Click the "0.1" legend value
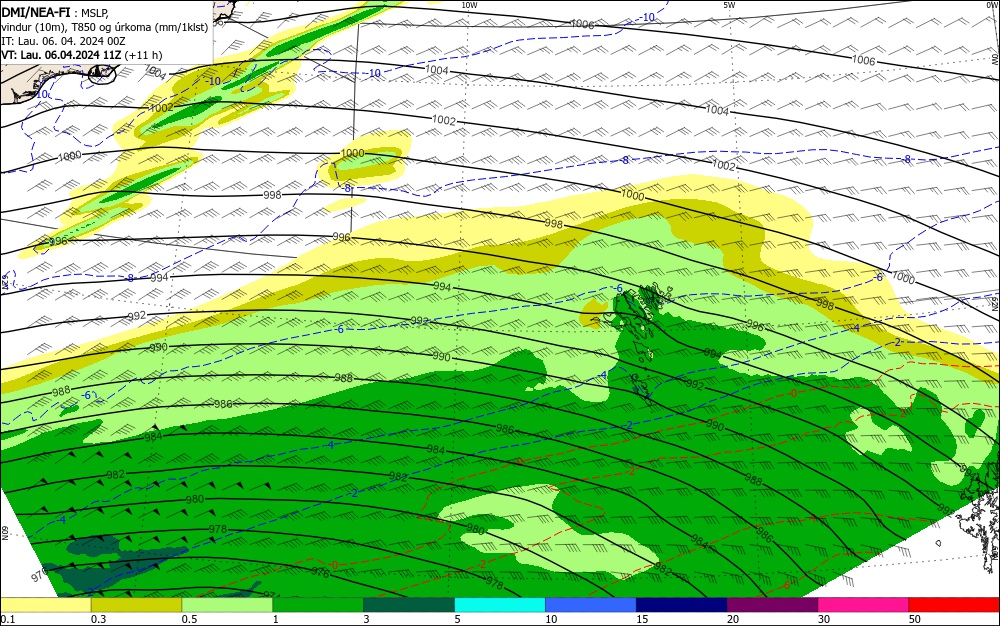Screen dimensions: 1000x626 (x=7, y=619)
